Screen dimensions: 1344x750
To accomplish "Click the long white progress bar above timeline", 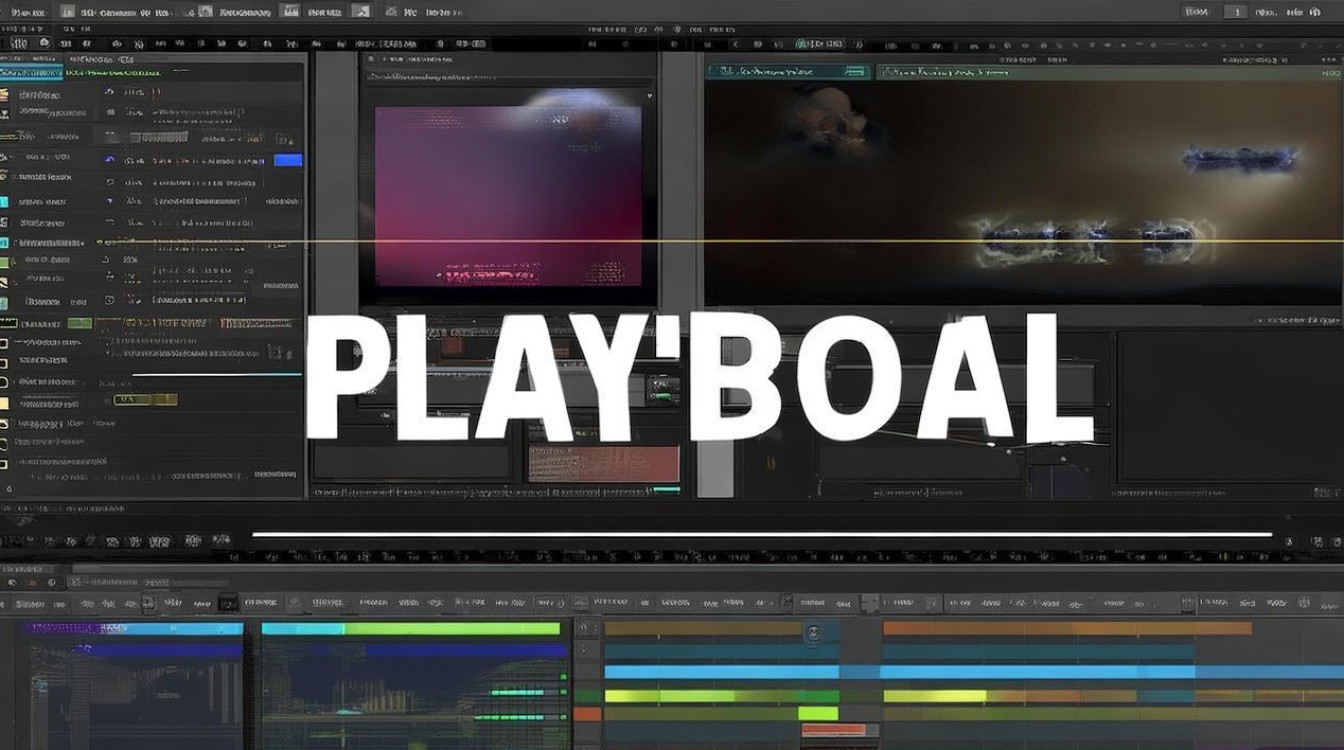I will tap(762, 534).
